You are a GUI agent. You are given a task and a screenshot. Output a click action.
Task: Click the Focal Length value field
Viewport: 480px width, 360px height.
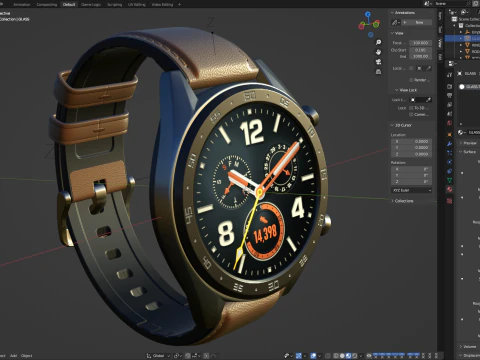[x=421, y=43]
